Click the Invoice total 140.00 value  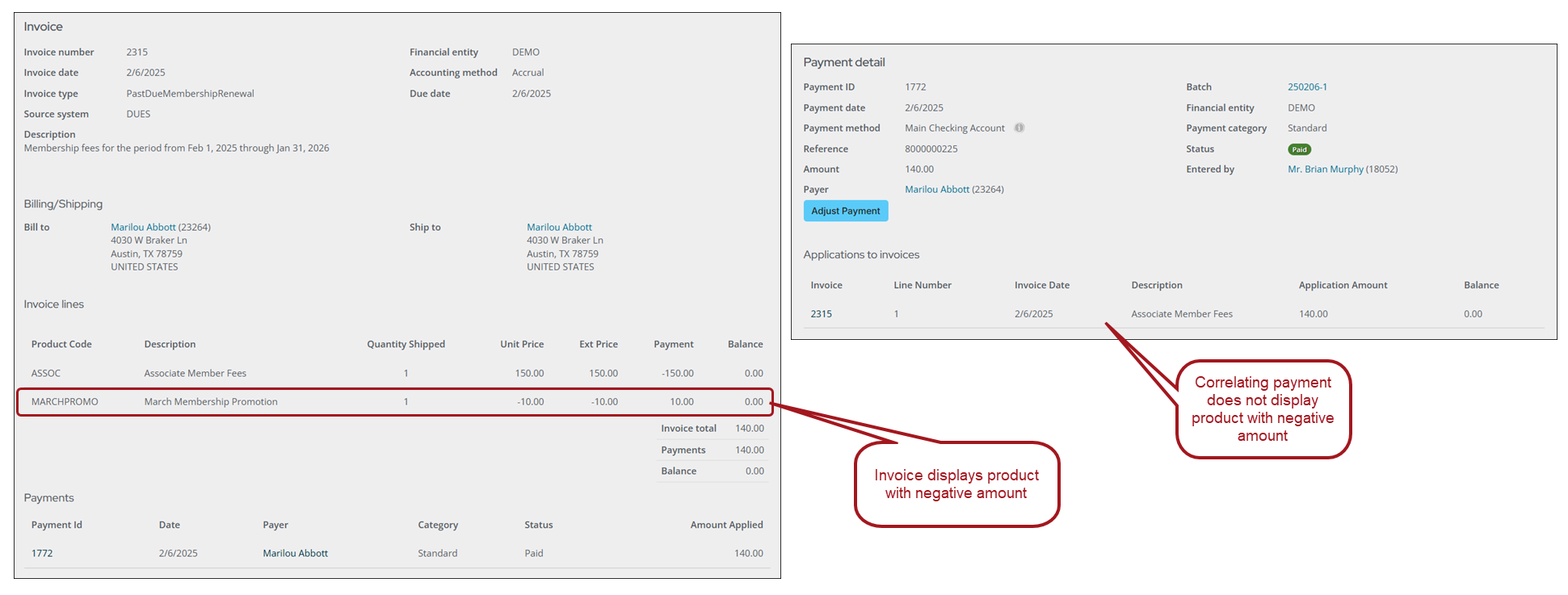pyautogui.click(x=749, y=429)
